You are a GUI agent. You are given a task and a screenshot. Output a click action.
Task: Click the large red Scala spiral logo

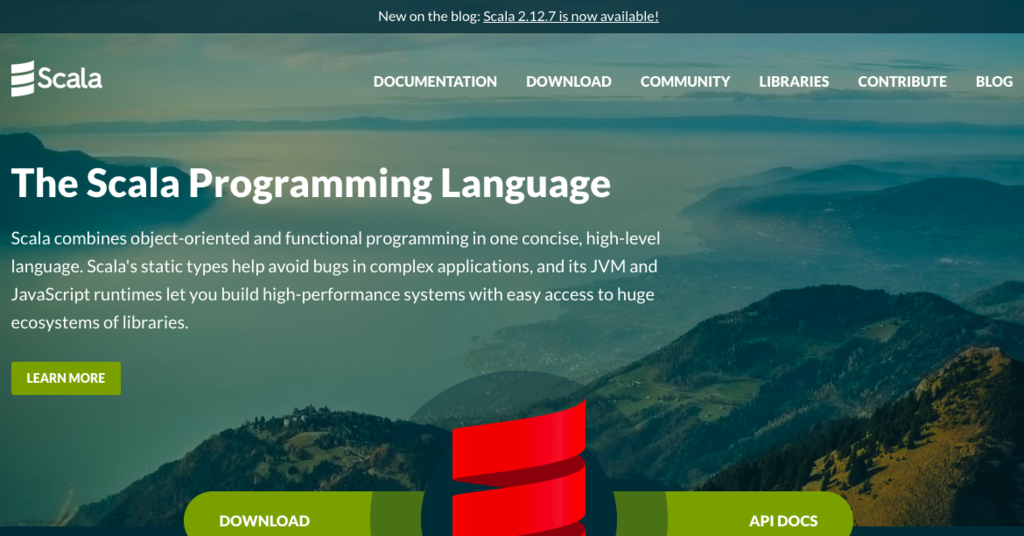(x=519, y=469)
